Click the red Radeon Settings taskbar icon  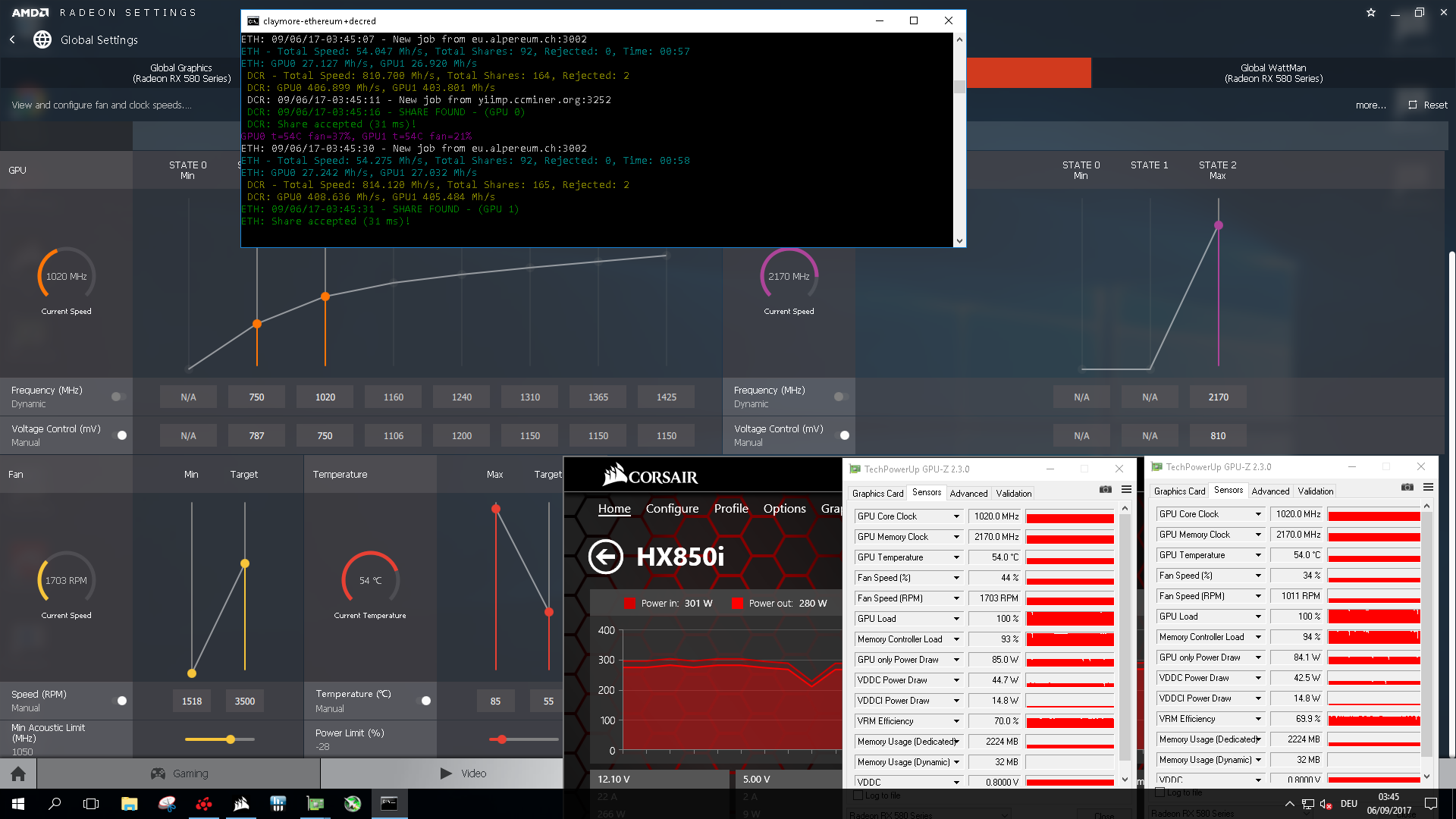click(204, 804)
